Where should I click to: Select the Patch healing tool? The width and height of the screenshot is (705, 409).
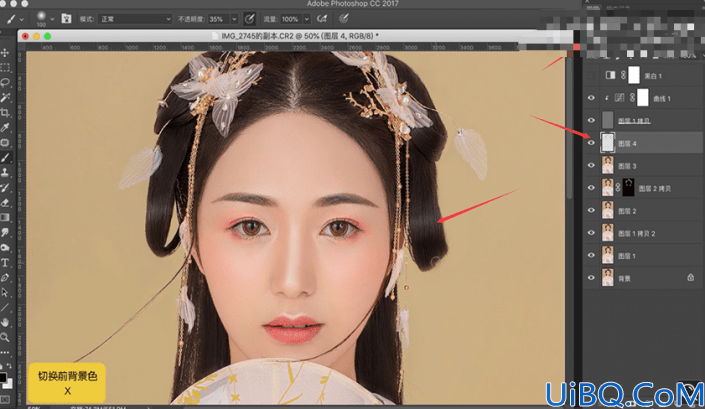[5, 142]
